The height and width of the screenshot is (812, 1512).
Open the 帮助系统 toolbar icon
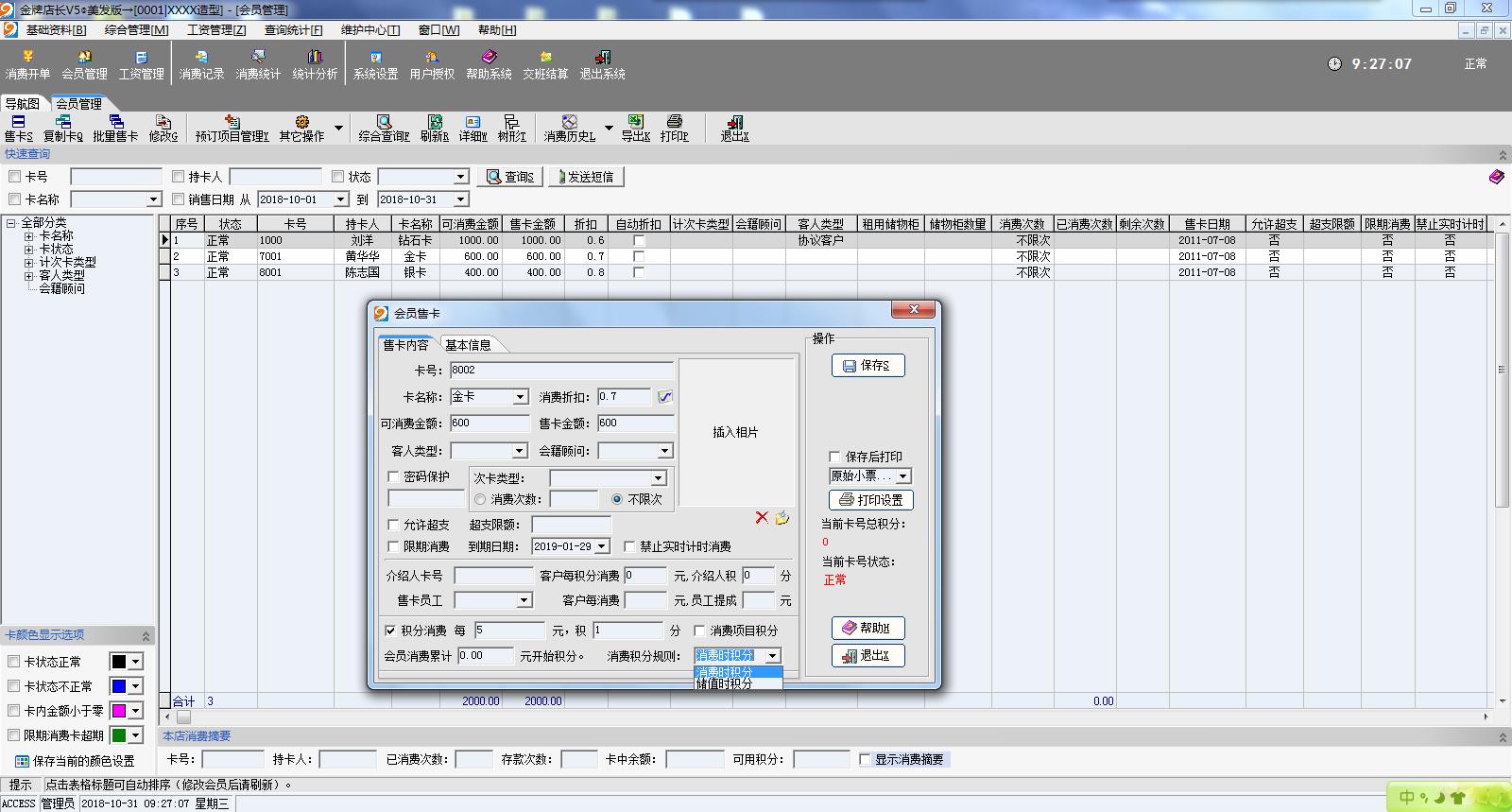click(x=489, y=65)
